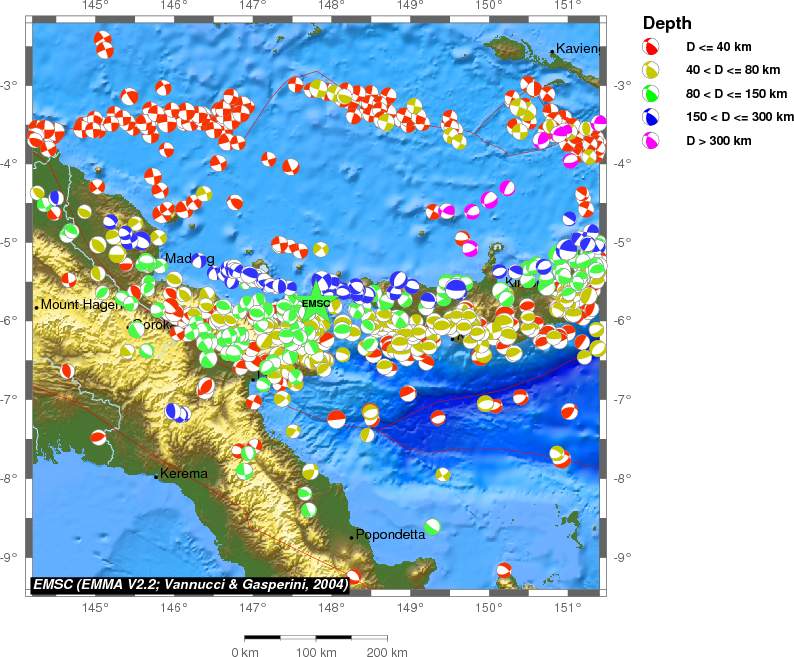
Task: Click the Kerema city label
Action: 184,473
